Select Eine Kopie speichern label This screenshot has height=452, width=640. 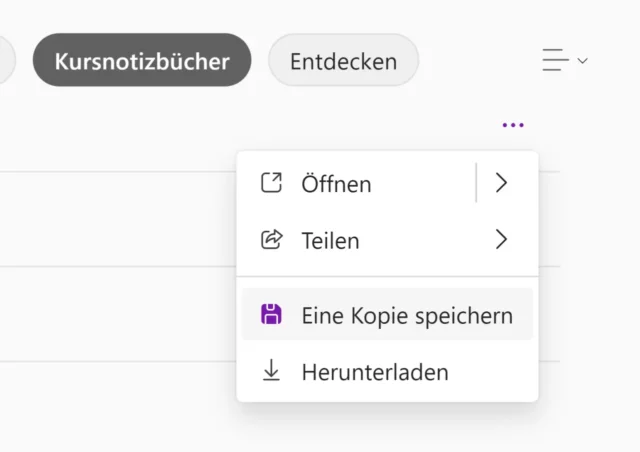coord(406,316)
